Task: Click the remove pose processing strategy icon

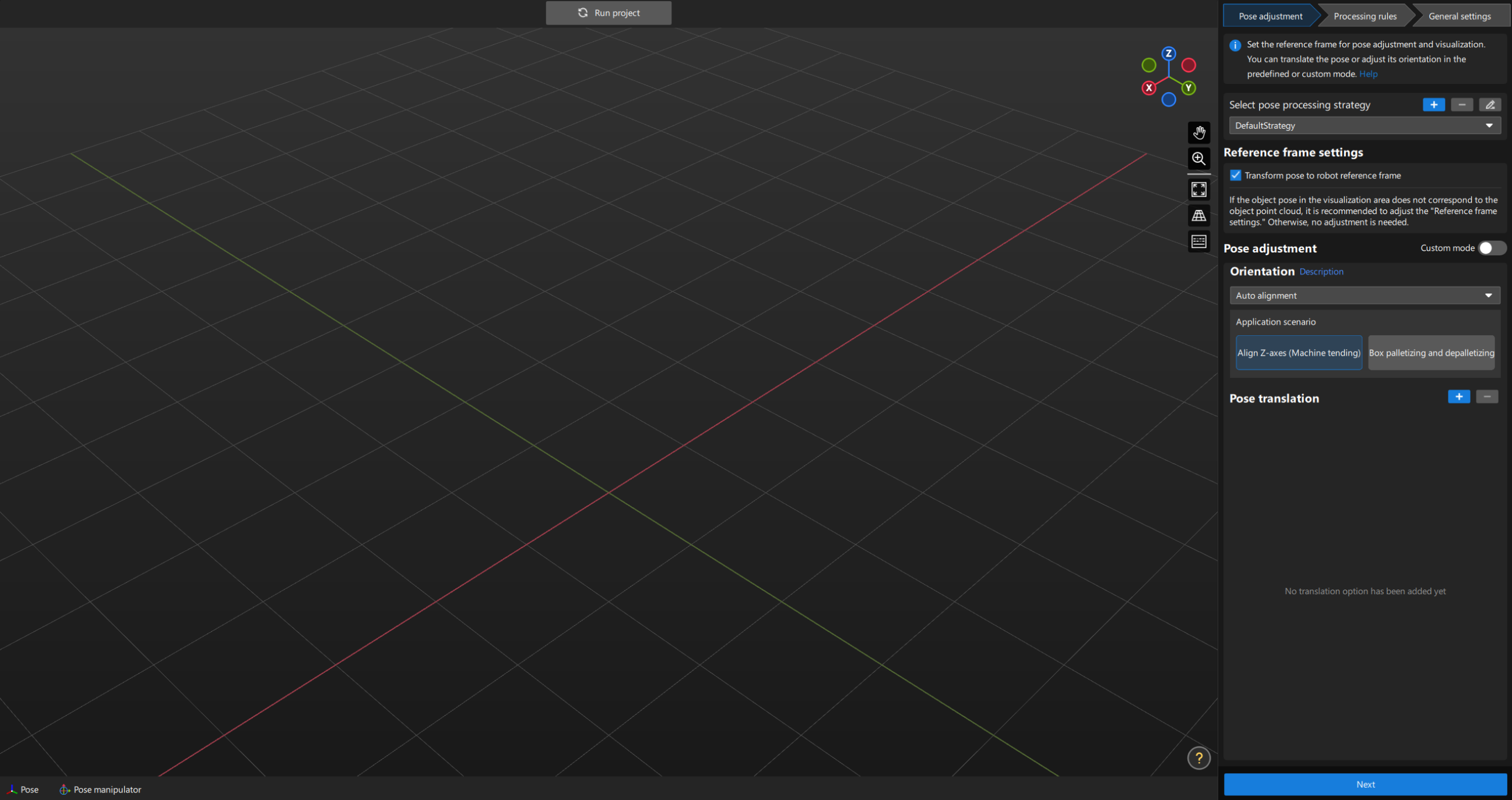Action: click(x=1461, y=103)
